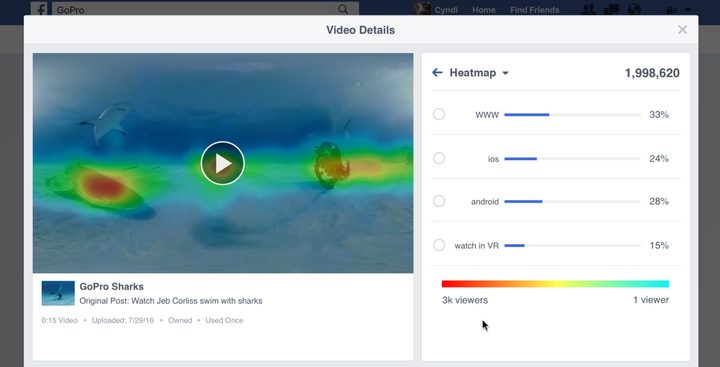
Task: Go to Home in the top bar
Action: point(484,10)
